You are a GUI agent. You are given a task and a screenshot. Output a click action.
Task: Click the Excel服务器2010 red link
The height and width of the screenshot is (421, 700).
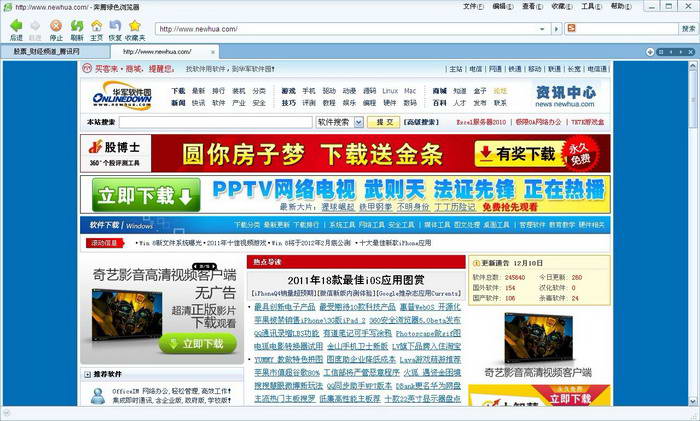(481, 122)
